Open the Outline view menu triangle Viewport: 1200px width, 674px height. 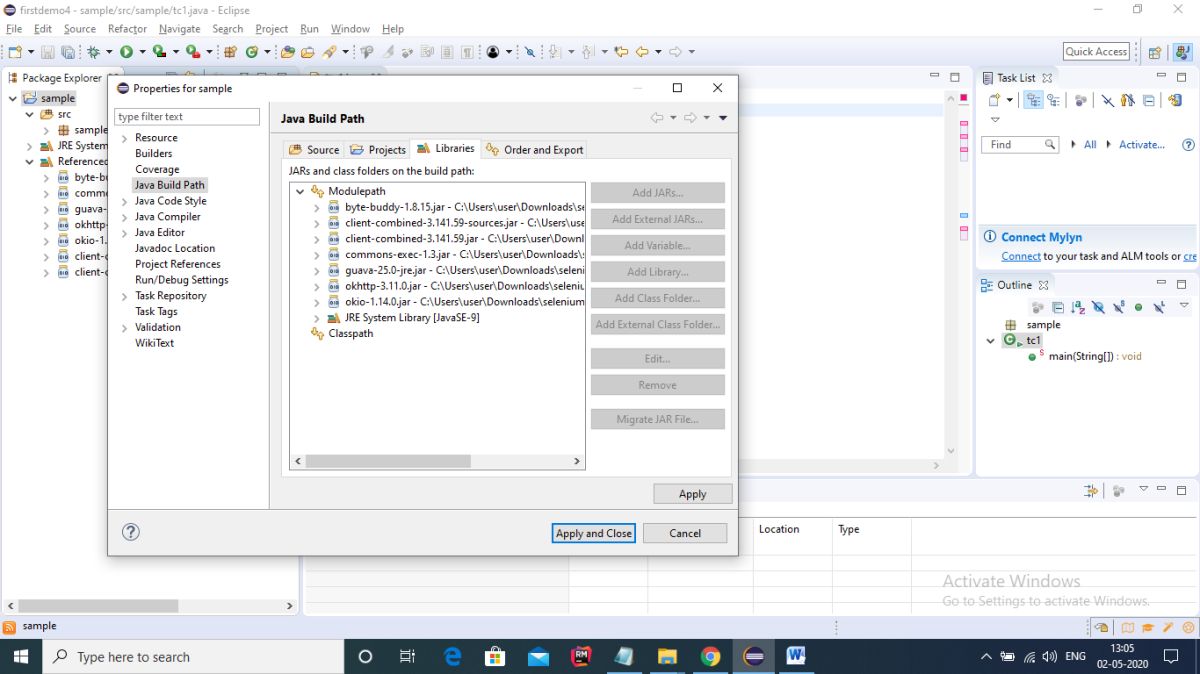click(1184, 306)
